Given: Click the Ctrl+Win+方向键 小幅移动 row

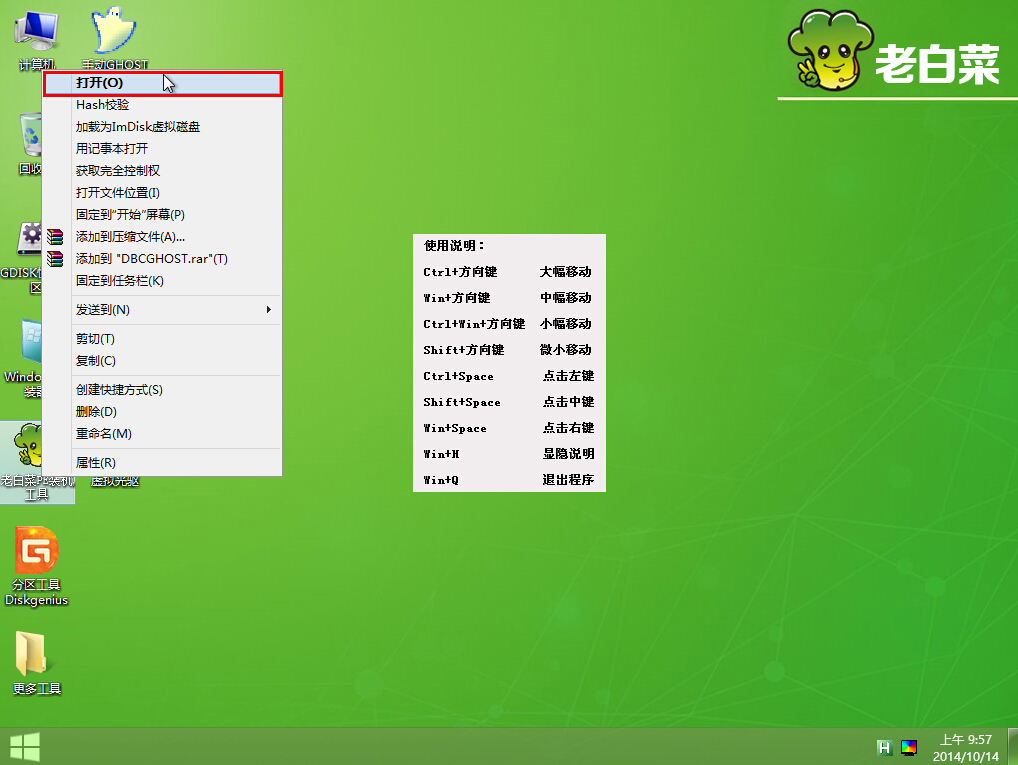Looking at the screenshot, I should [508, 323].
